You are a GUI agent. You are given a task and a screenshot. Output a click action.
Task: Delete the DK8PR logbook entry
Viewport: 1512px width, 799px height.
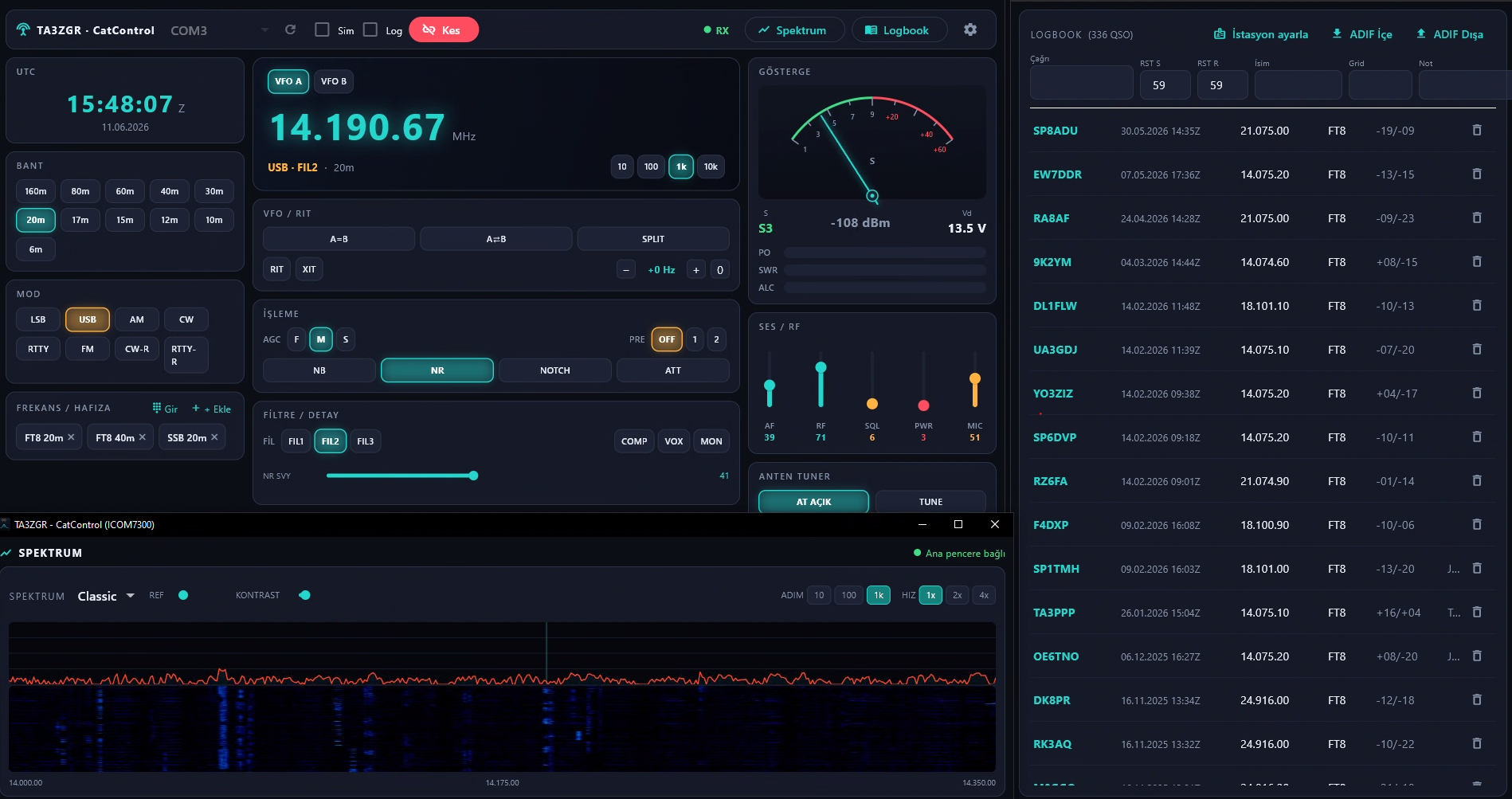point(1477,699)
